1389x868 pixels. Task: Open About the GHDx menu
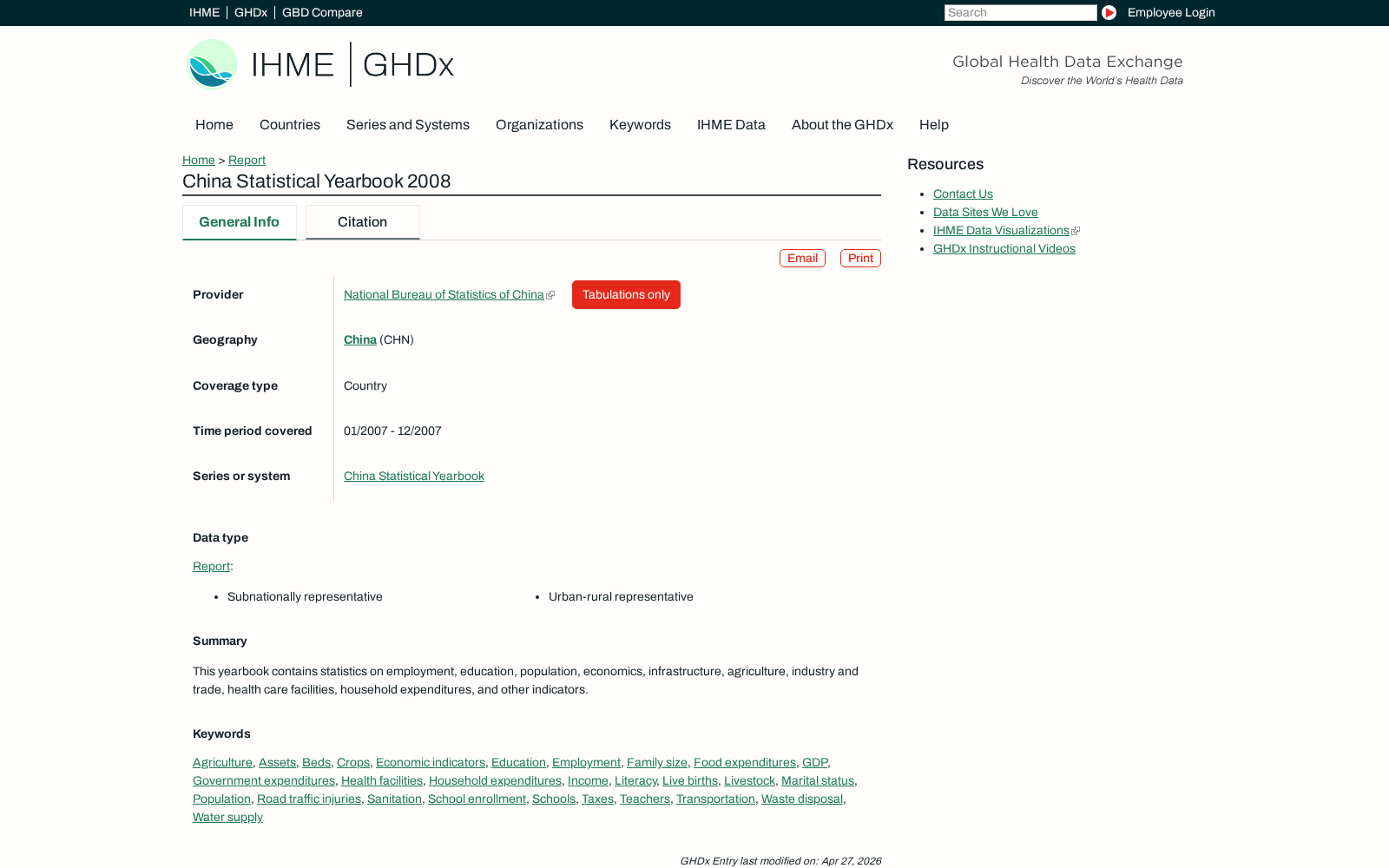842,125
